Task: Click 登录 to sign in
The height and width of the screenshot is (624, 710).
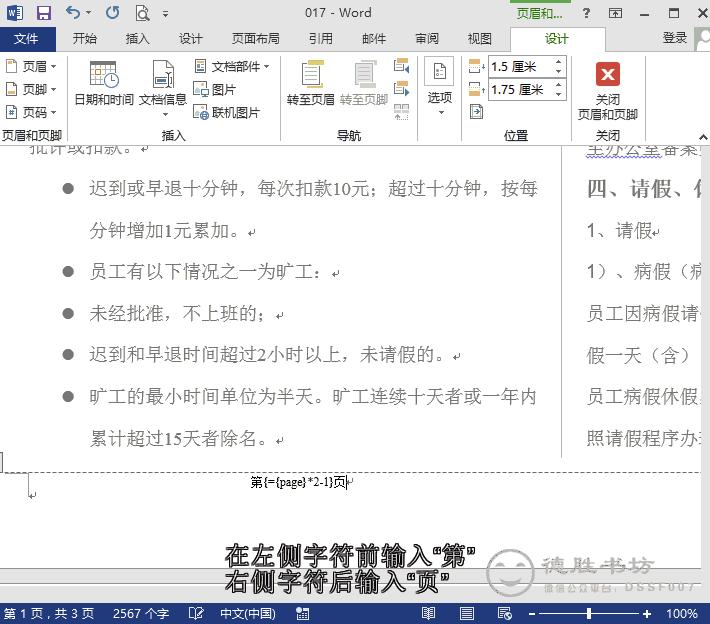Action: [675, 38]
